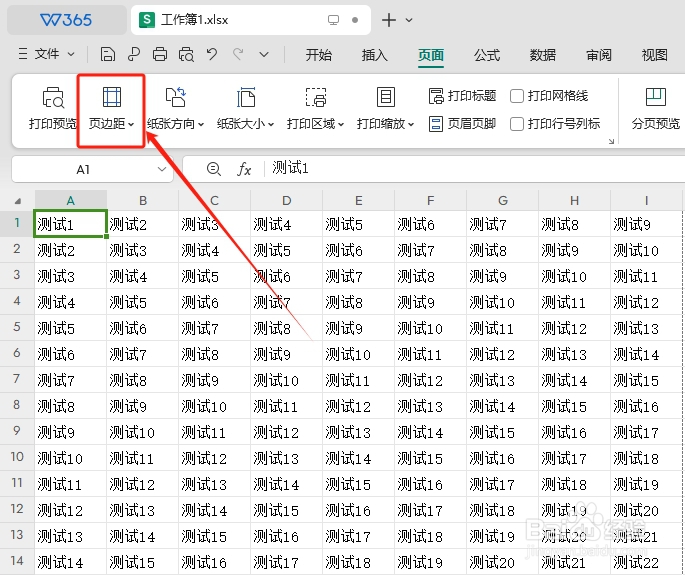Switch to the 数据 tab

coord(543,55)
